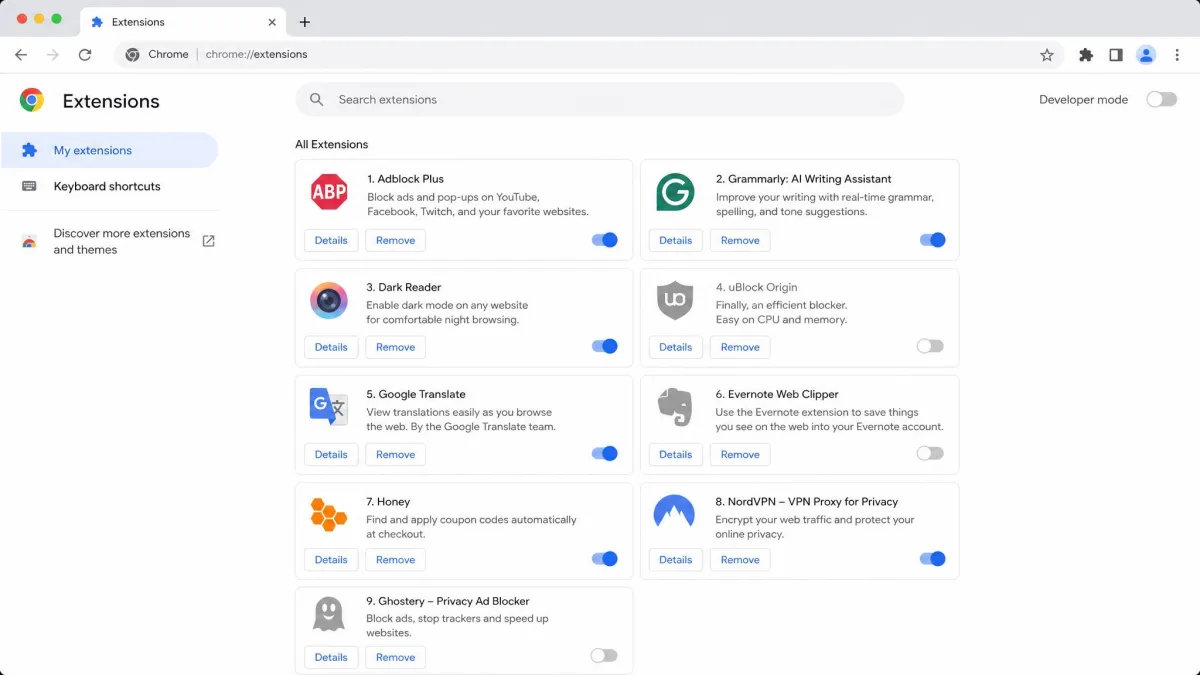Bookmark this page with the star icon

tap(1047, 55)
